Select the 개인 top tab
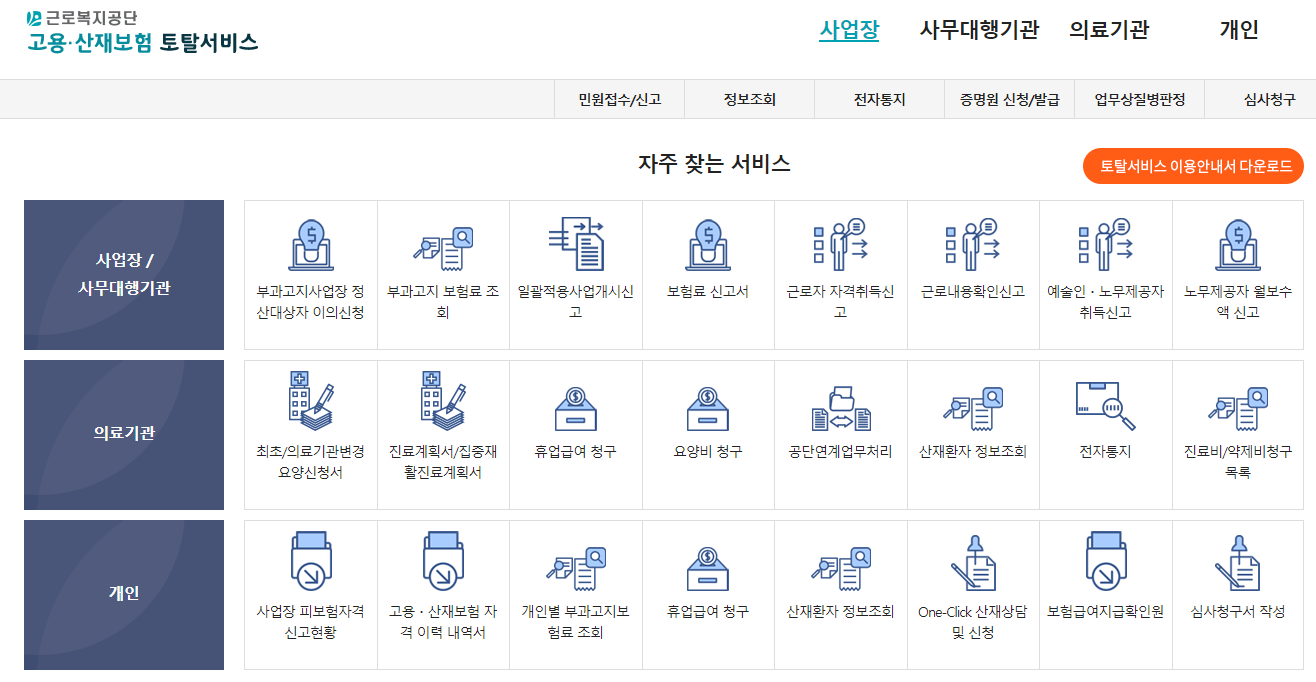Image resolution: width=1316 pixels, height=682 pixels. click(x=1239, y=30)
